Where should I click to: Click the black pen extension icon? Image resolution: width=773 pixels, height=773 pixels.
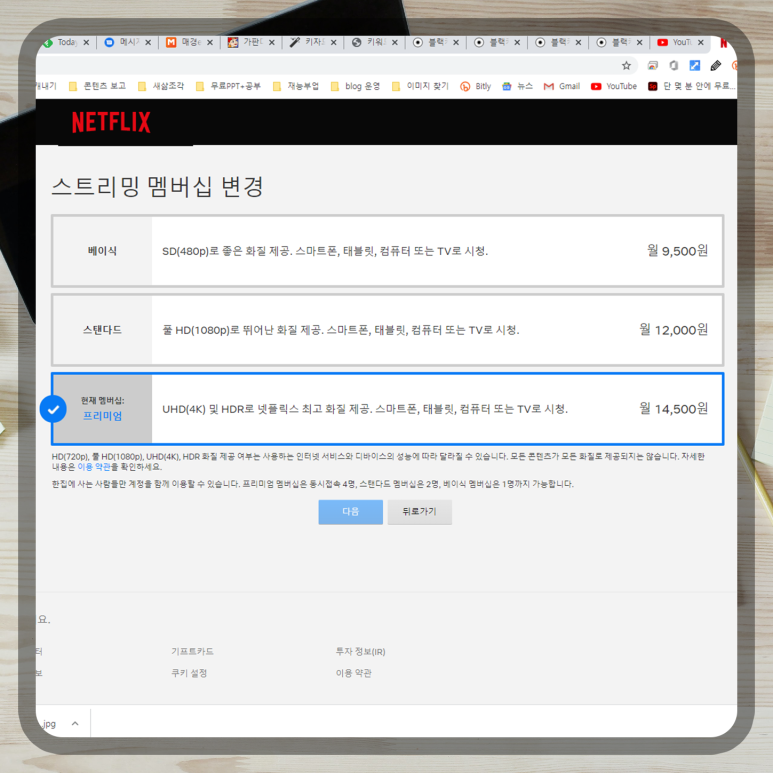pos(716,65)
